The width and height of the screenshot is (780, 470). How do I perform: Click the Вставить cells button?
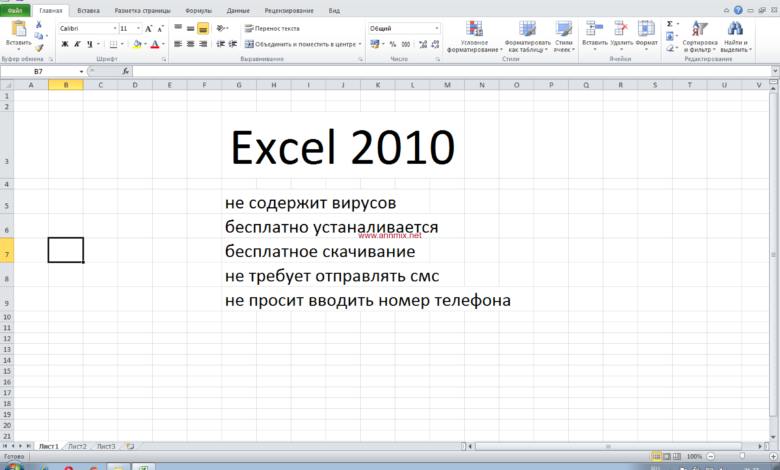594,35
